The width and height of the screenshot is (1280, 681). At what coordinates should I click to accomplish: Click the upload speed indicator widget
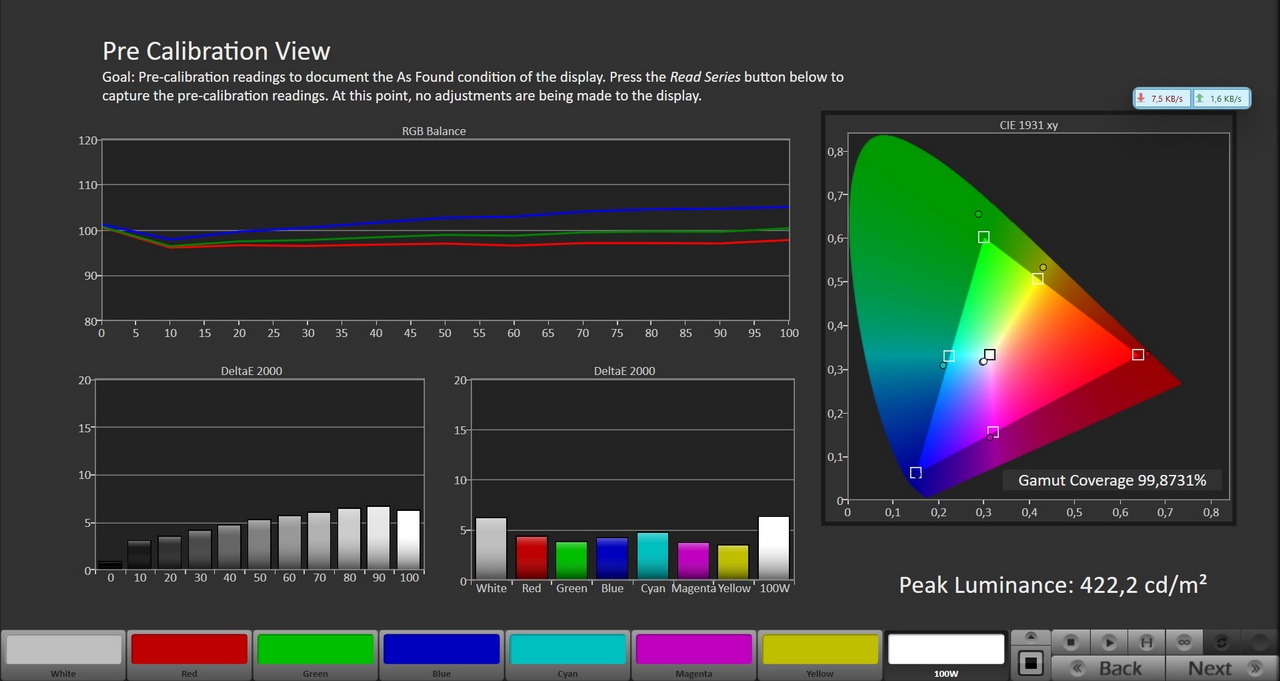pyautogui.click(x=1219, y=98)
